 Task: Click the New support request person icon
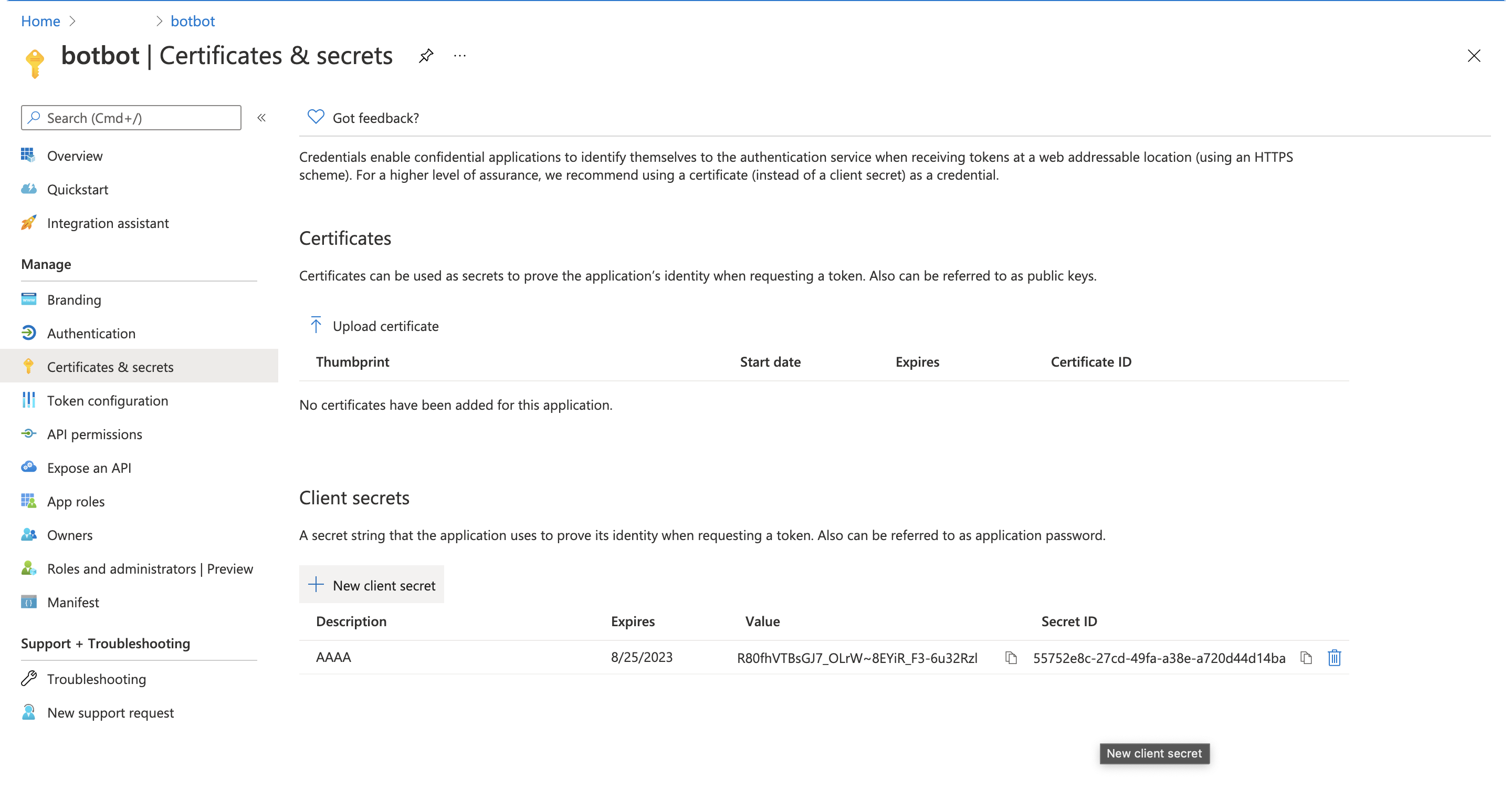coord(28,712)
